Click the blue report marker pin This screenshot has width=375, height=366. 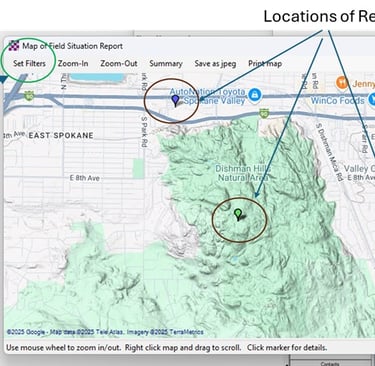point(175,101)
